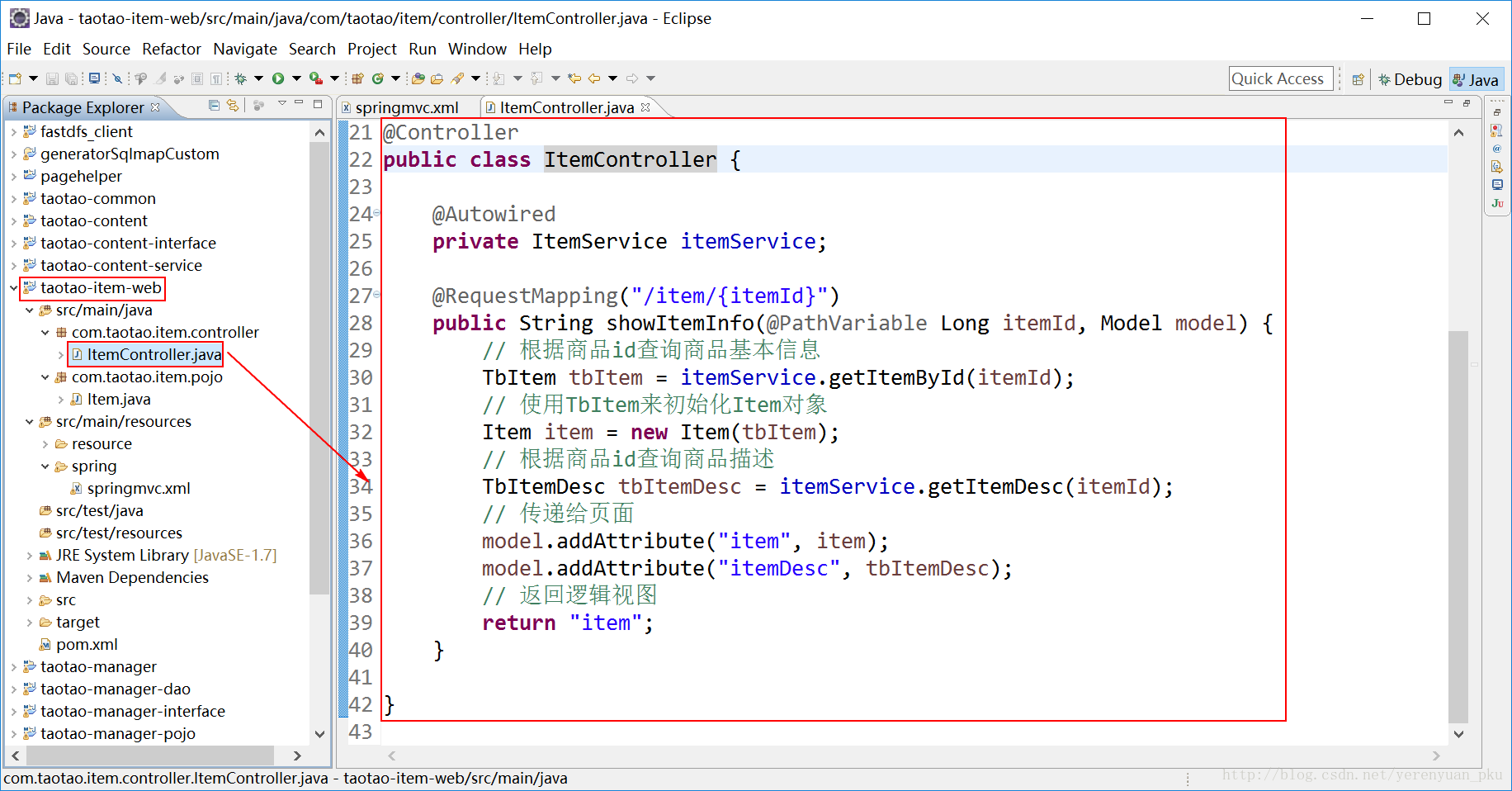Click the Search flashlight icon in toolbar
The image size is (1512, 791).
tap(457, 78)
